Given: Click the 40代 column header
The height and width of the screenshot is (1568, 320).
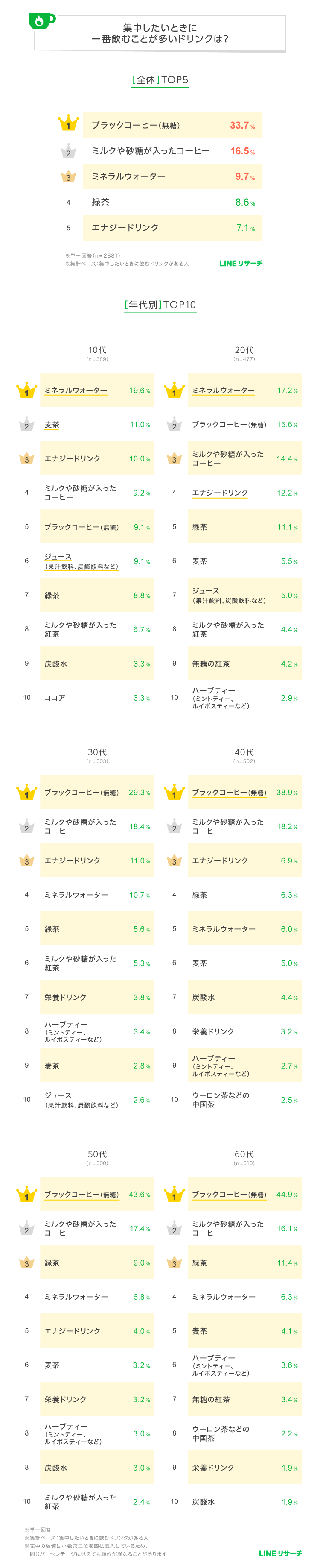Looking at the screenshot, I should pyautogui.click(x=244, y=752).
